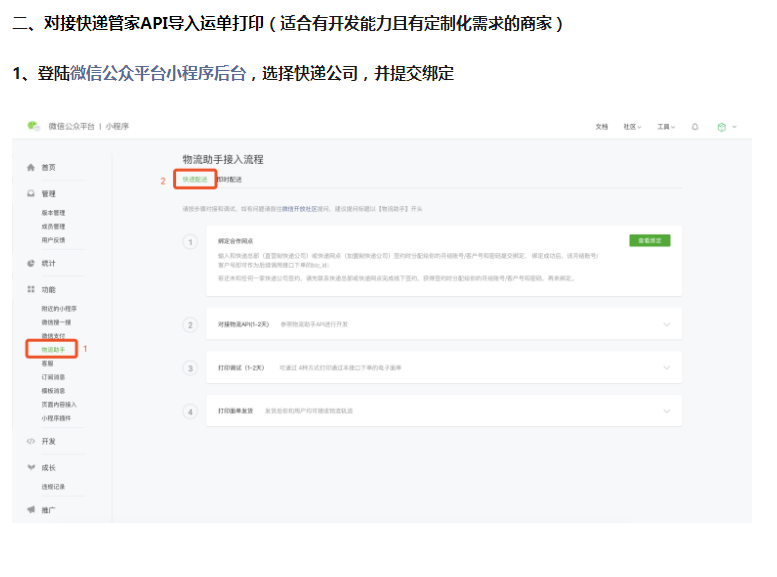
Task: Open 客服 in the sidebar
Action: [x=47, y=363]
